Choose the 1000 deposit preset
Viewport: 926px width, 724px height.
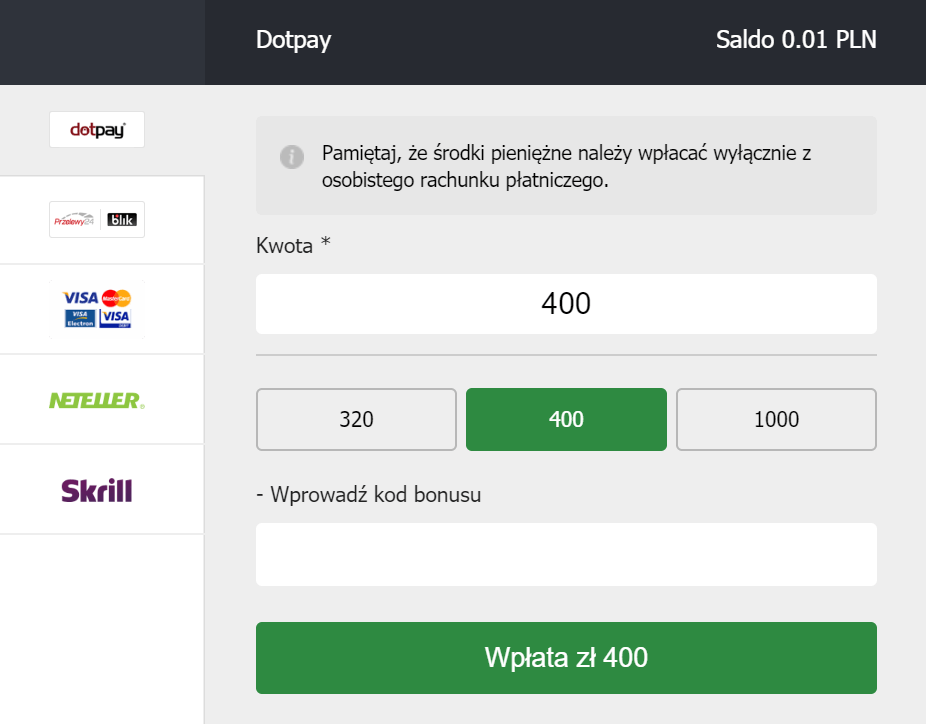point(776,419)
